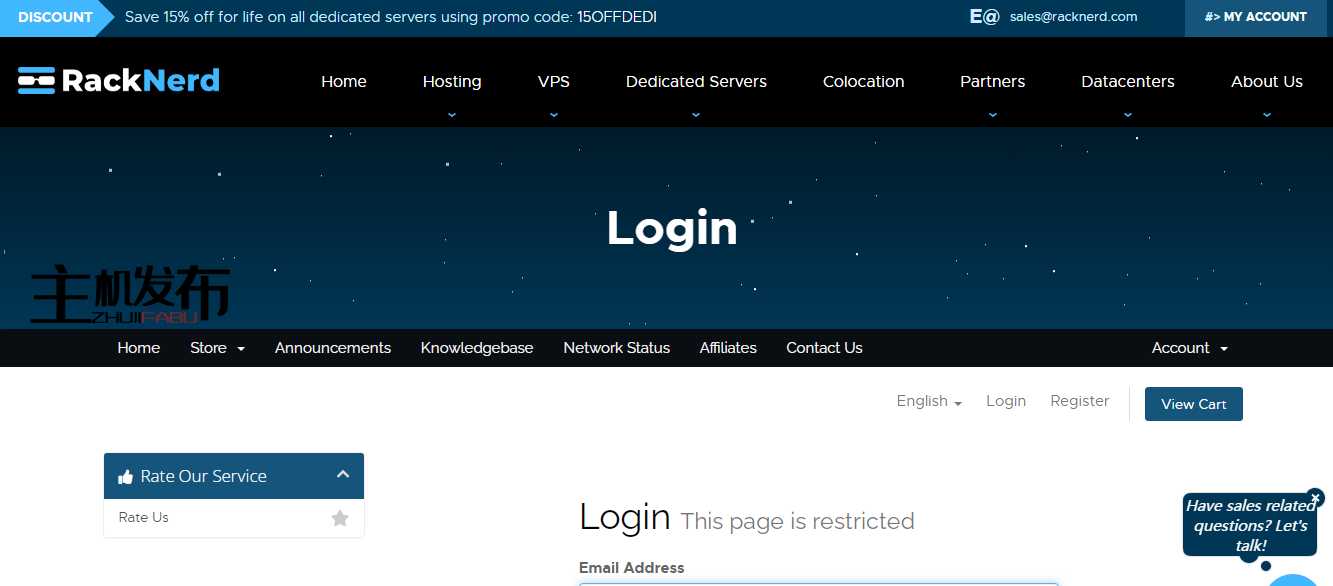Go to Colocation page

863,82
